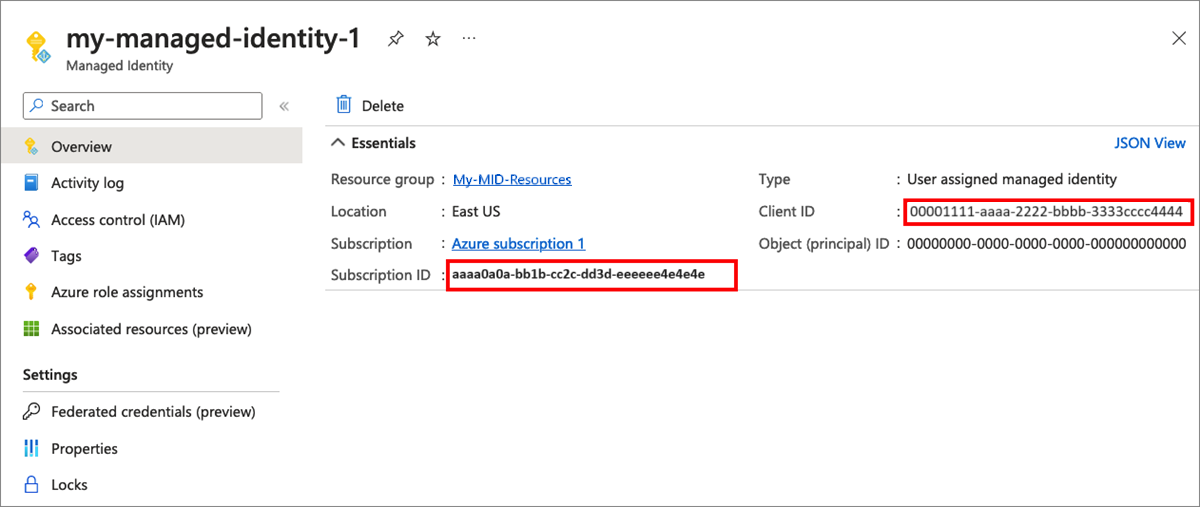Open the Properties page
1200x507 pixels.
click(84, 449)
